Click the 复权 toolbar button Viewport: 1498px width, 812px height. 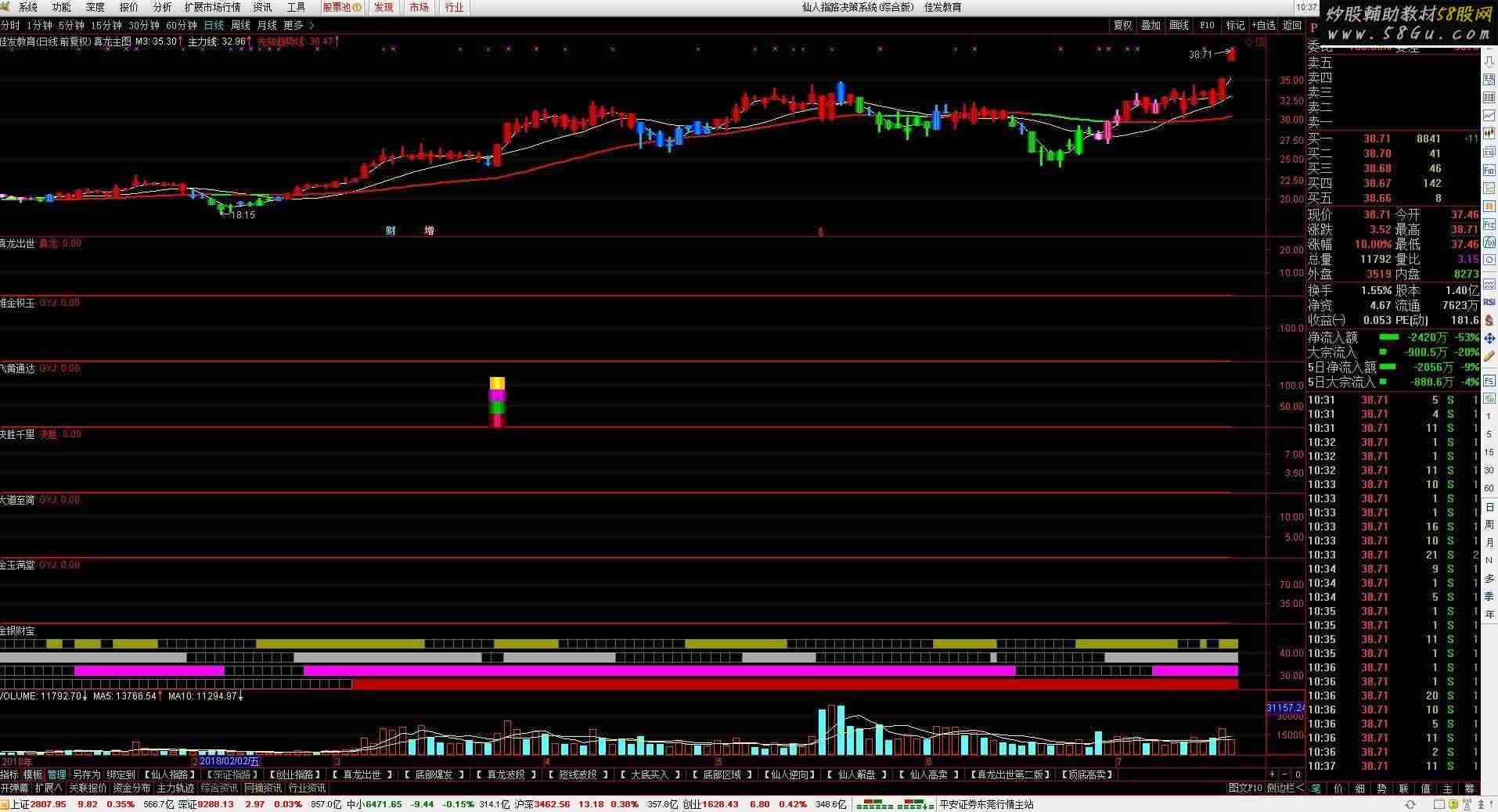pos(1123,26)
